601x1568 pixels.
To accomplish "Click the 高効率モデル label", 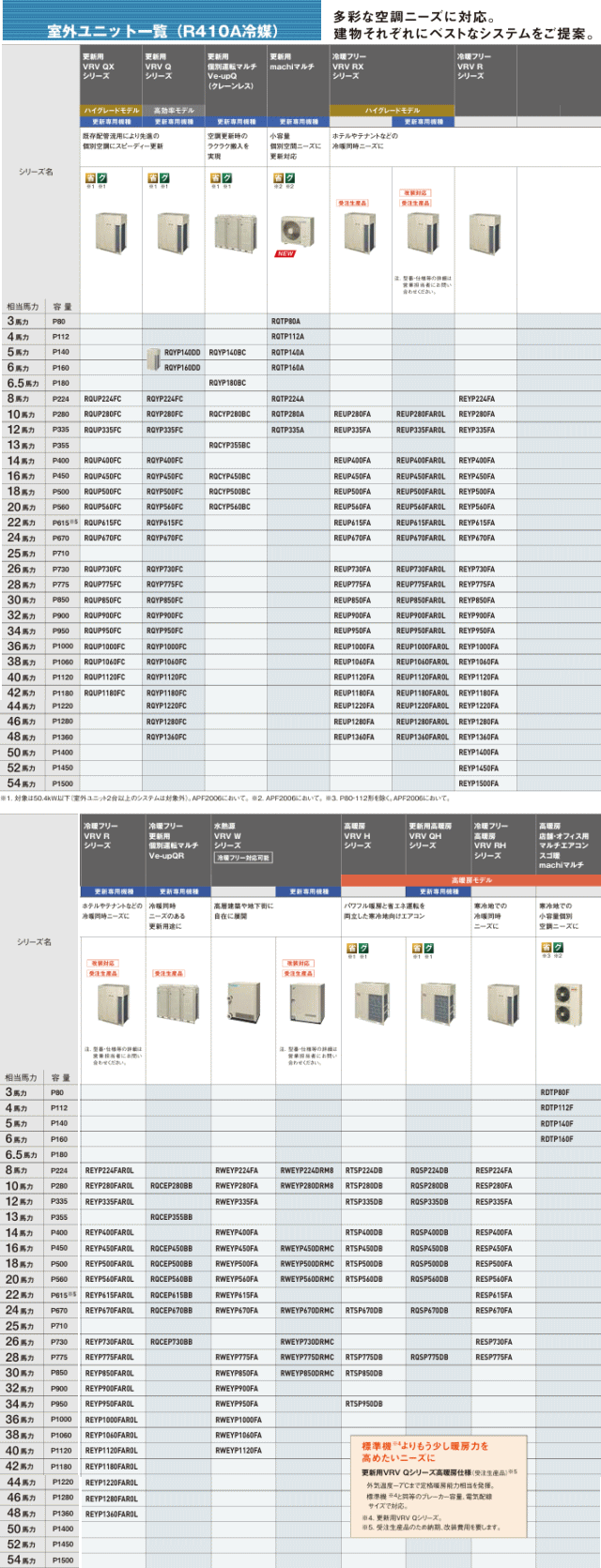I will click(x=174, y=111).
